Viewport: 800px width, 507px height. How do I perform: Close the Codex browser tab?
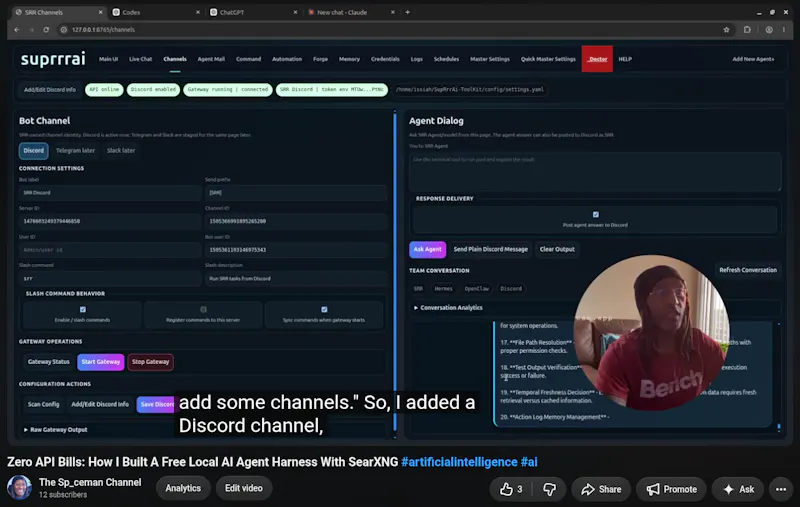197,12
